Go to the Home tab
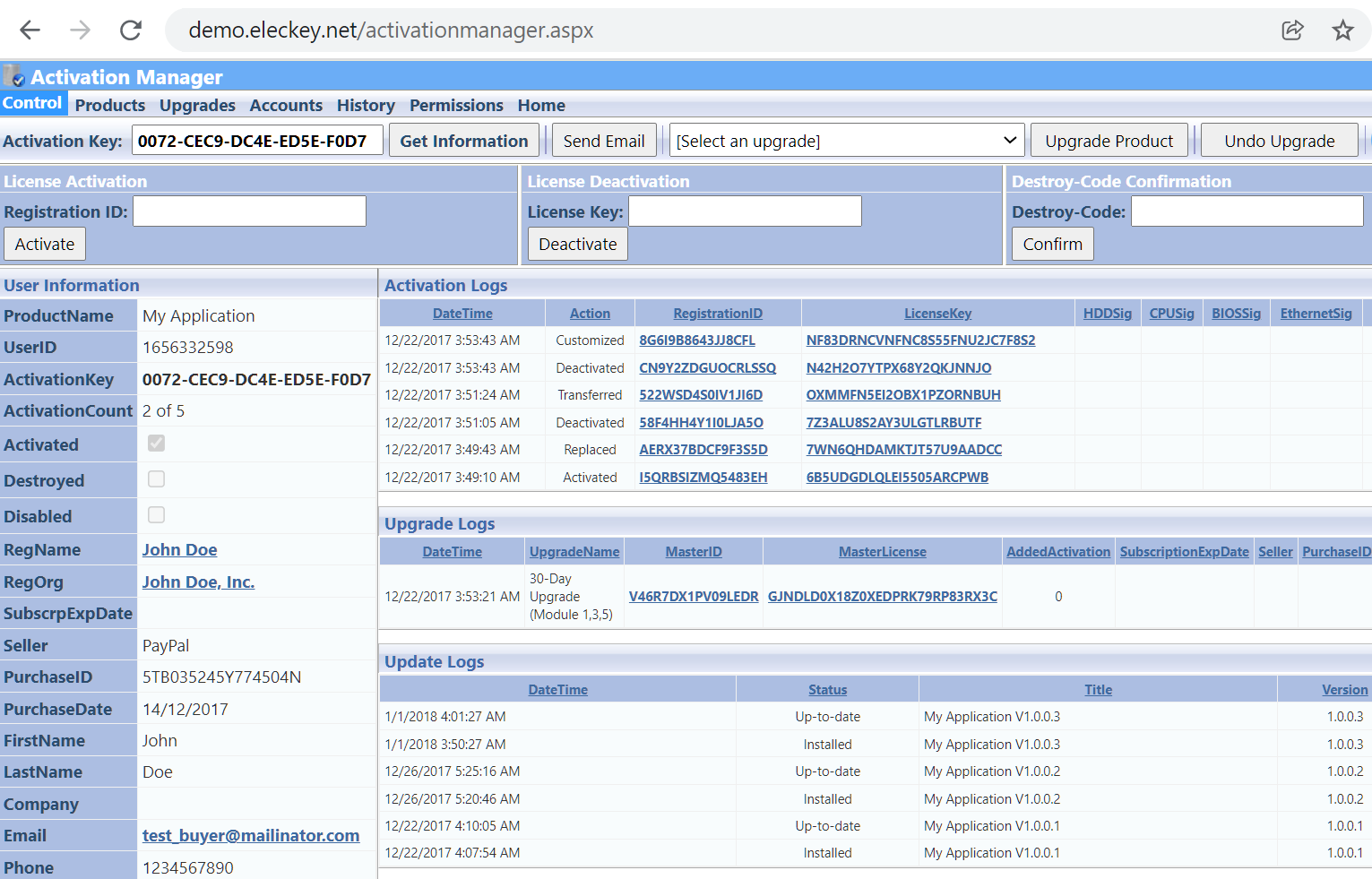 point(541,105)
